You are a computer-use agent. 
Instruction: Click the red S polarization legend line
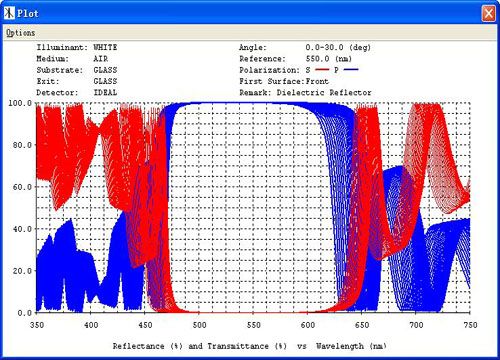click(x=322, y=70)
